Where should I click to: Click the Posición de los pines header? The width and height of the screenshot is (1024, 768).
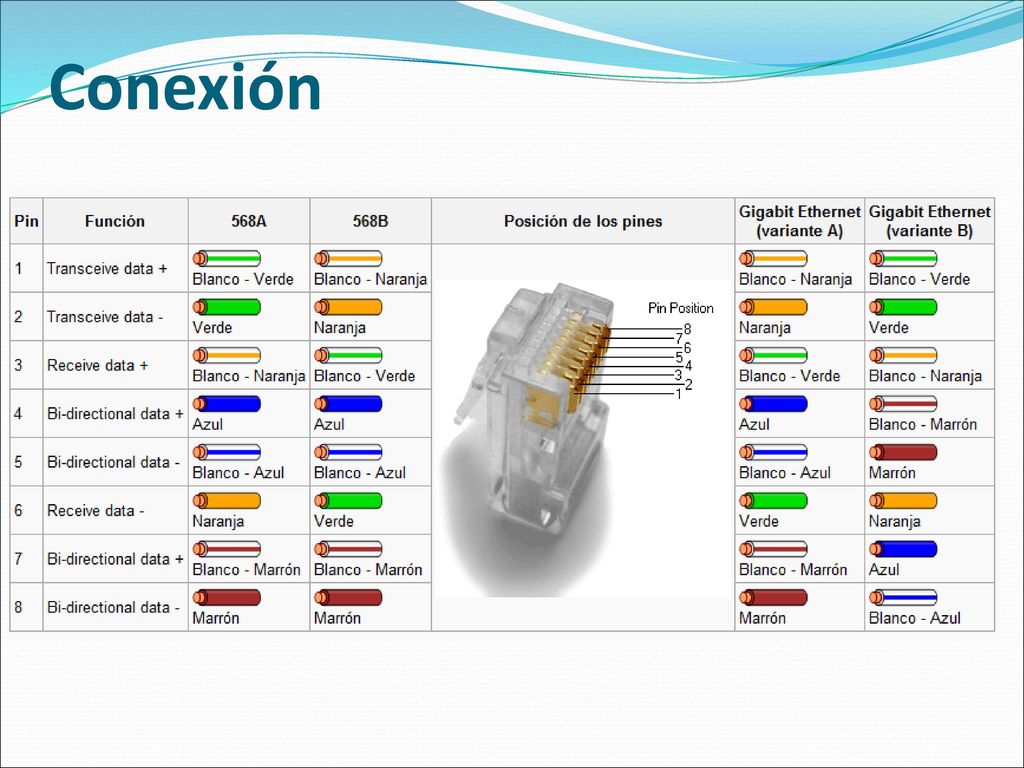583,221
